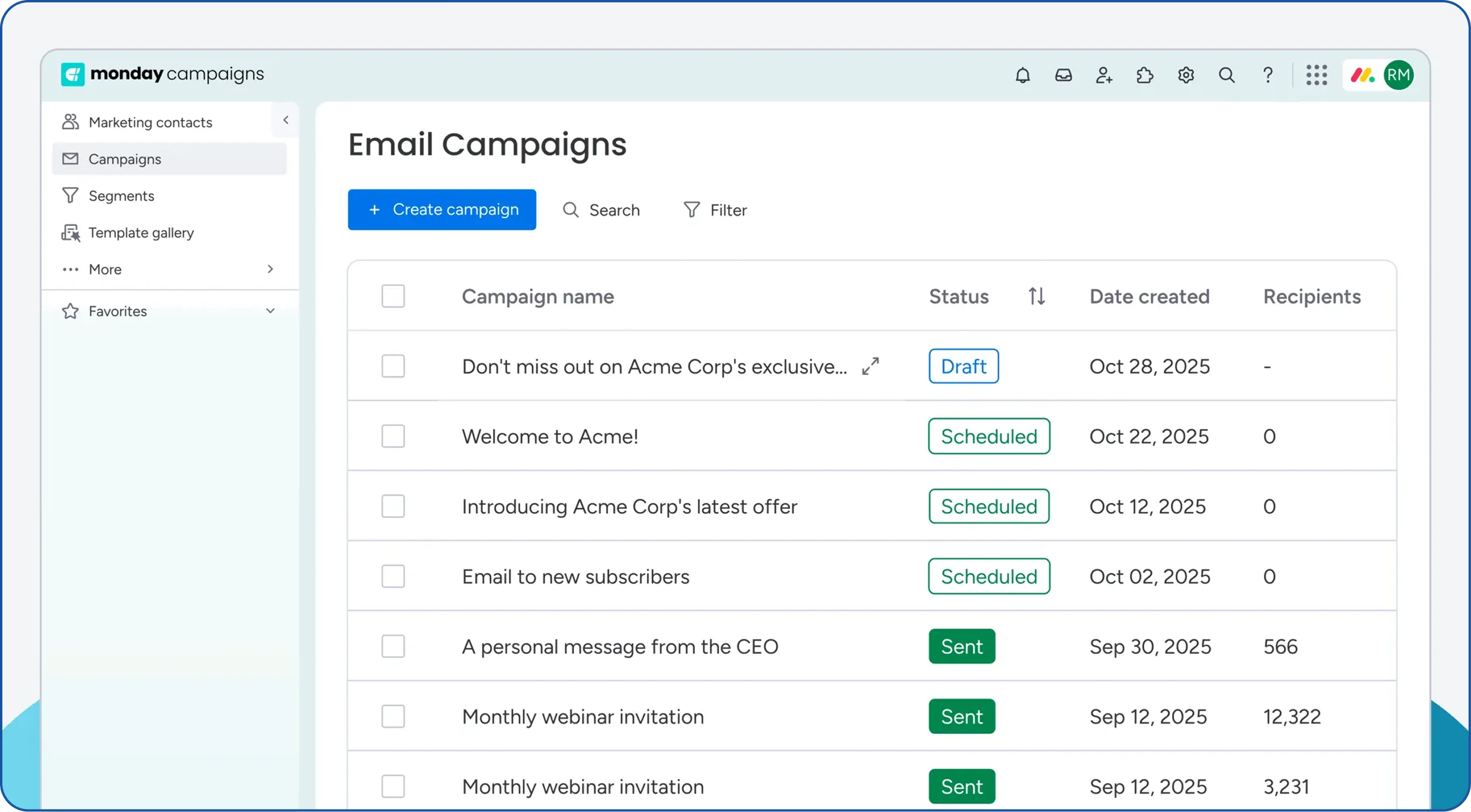The image size is (1471, 812).
Task: Open the notifications bell
Action: pos(1023,75)
